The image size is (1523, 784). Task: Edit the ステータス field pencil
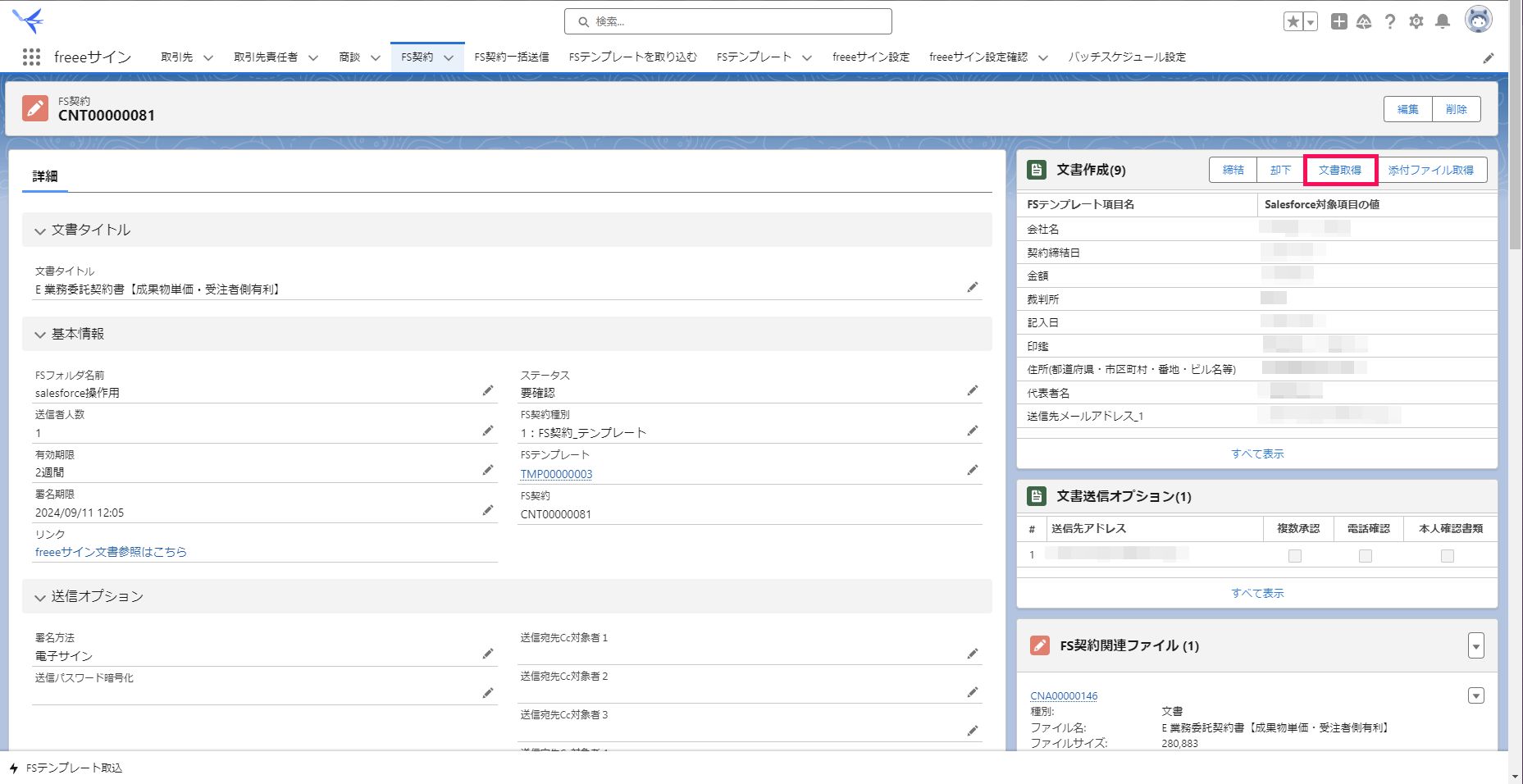pos(973,390)
